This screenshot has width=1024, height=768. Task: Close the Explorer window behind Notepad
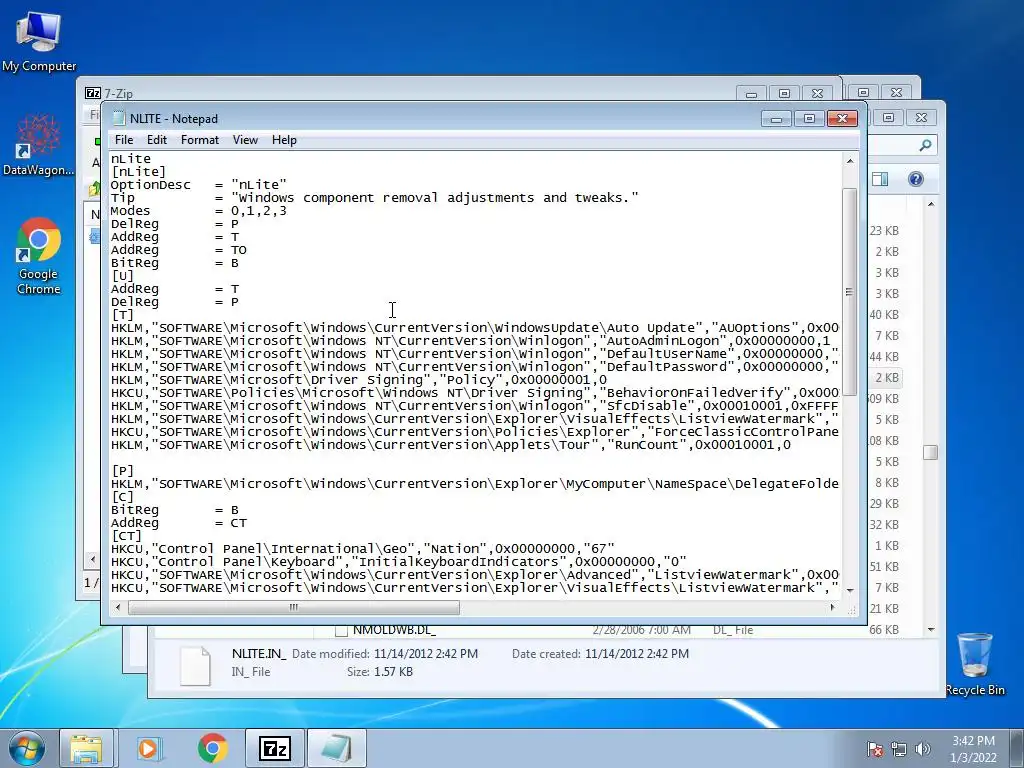coord(921,118)
